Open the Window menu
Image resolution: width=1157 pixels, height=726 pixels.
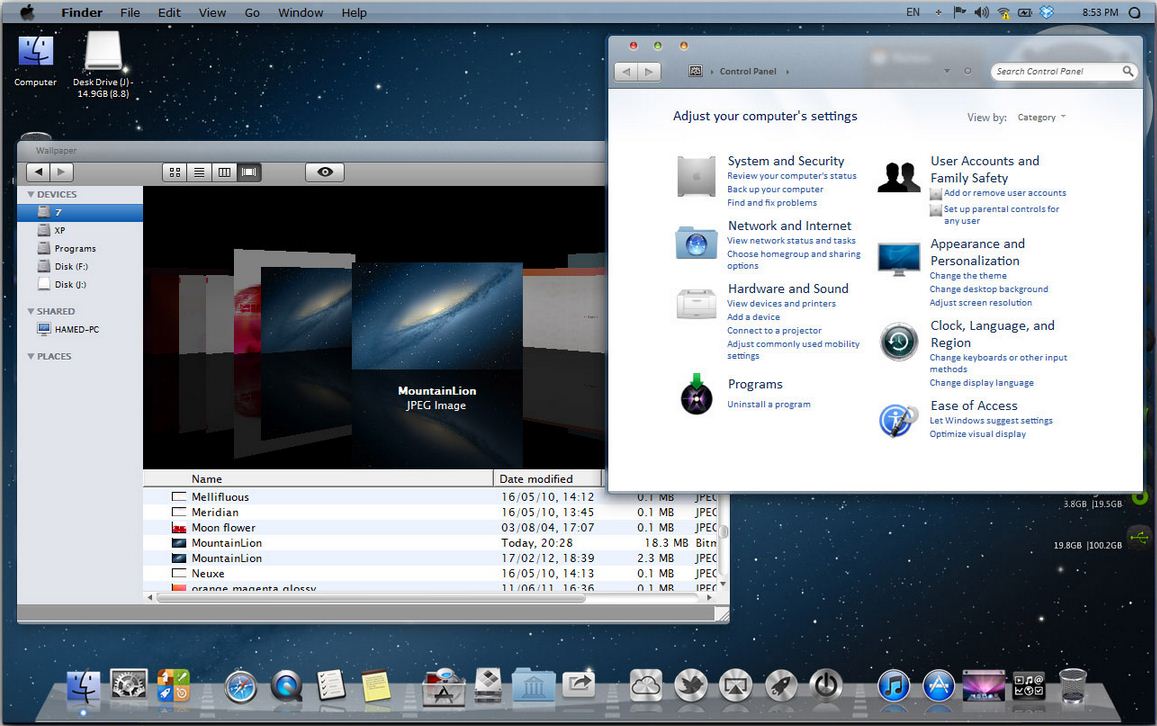(300, 13)
